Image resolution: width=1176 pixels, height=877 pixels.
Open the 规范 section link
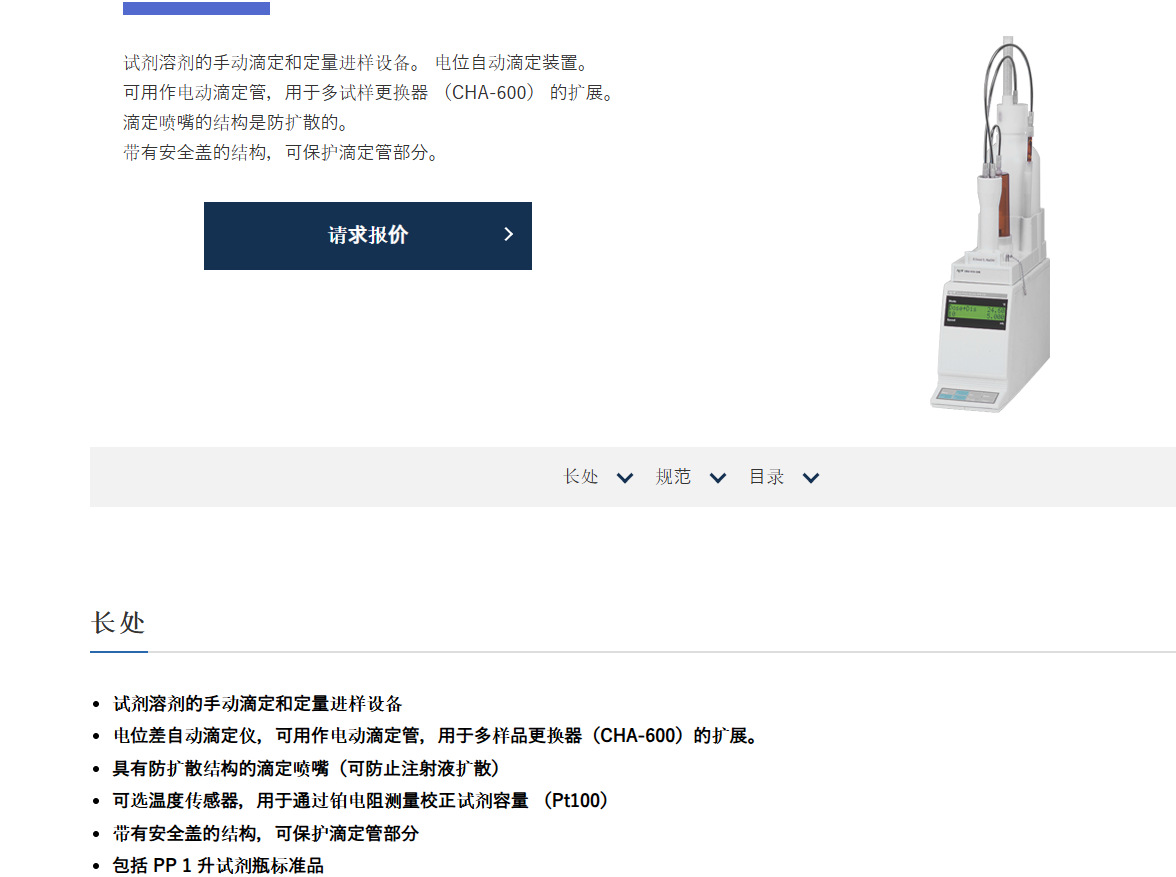(x=674, y=477)
